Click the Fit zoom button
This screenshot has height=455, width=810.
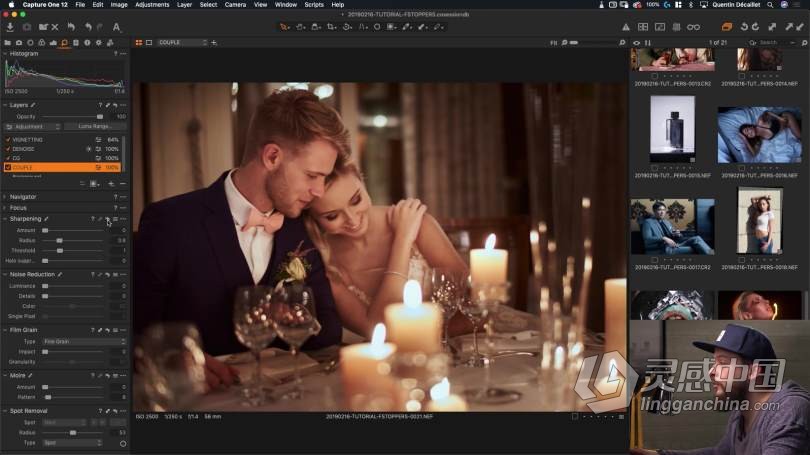coord(553,43)
